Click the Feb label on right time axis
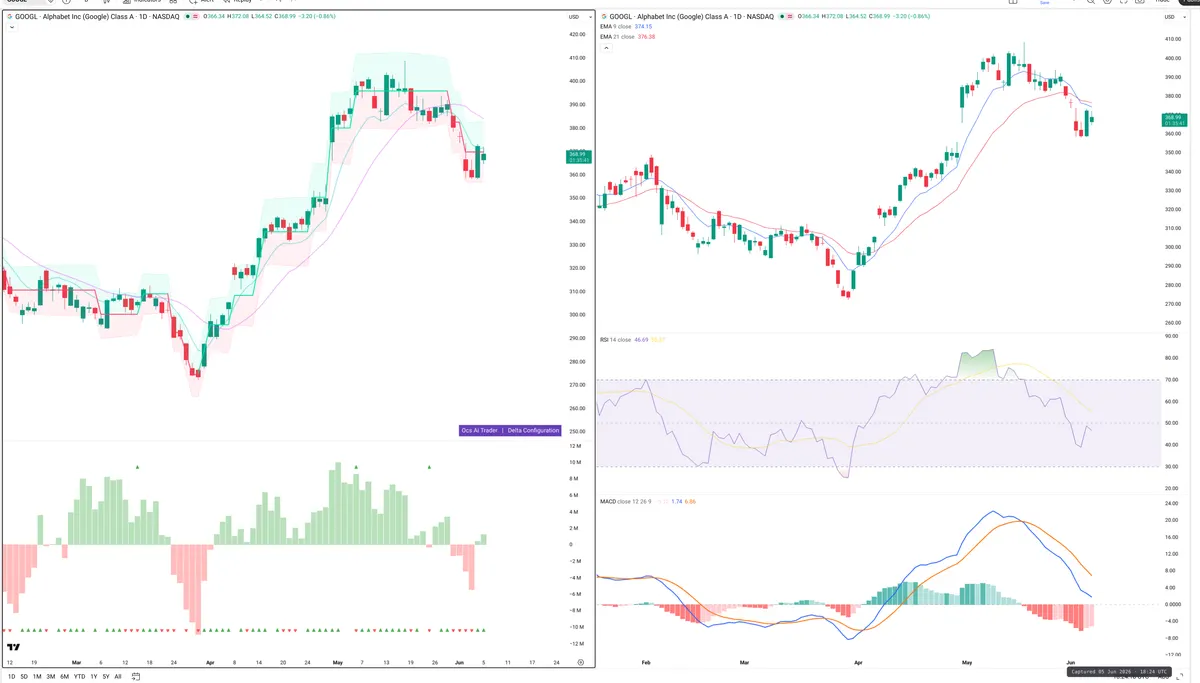The image size is (1200, 683). 645,662
